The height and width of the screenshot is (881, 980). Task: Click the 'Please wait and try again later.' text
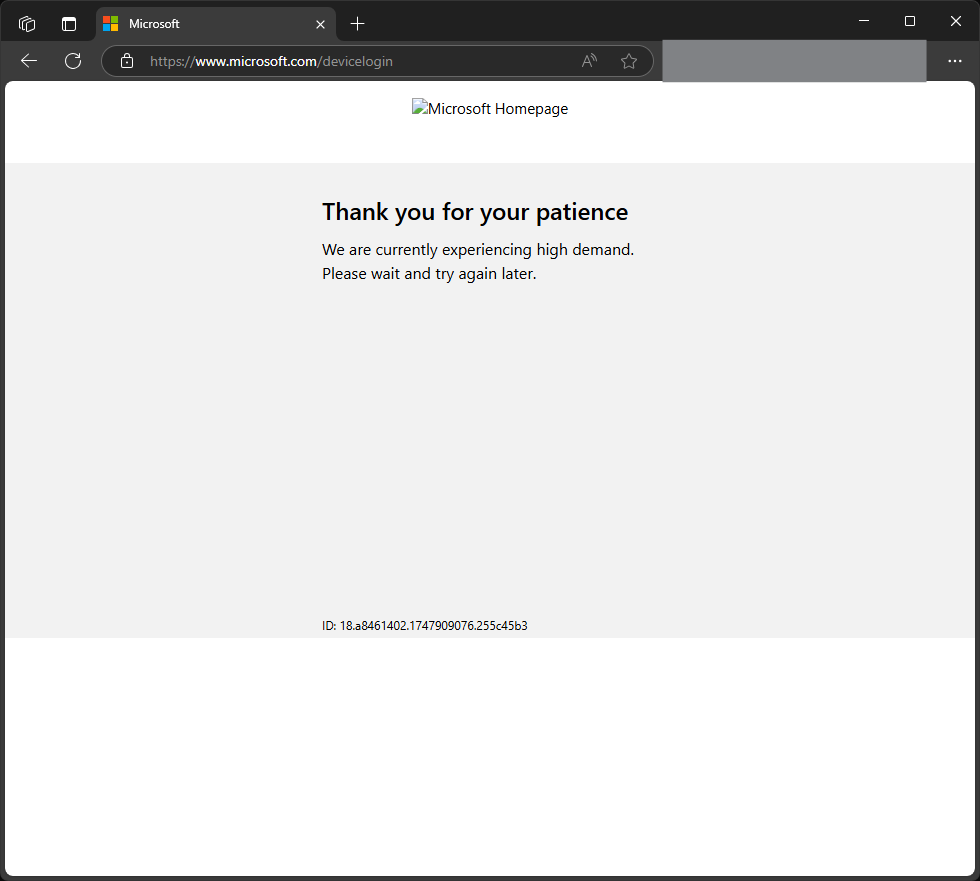(429, 274)
